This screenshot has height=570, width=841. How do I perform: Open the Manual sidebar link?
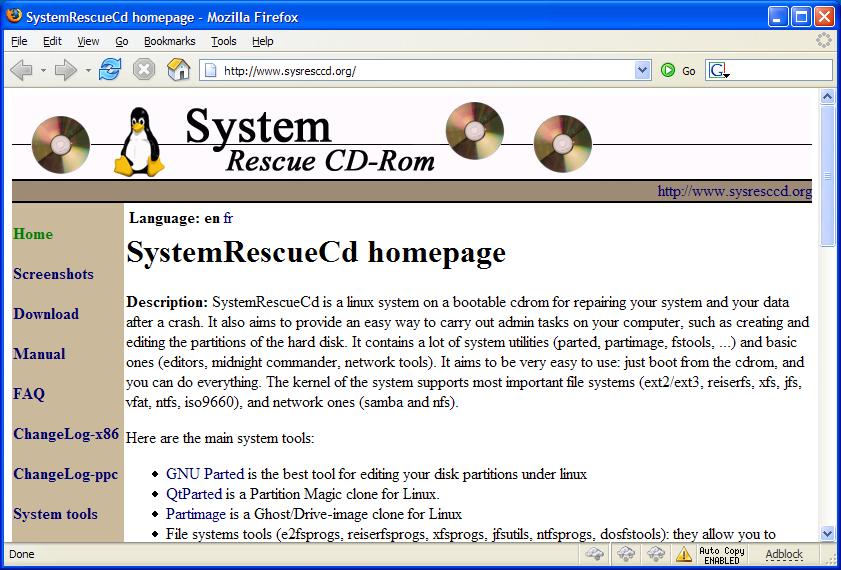(x=39, y=354)
